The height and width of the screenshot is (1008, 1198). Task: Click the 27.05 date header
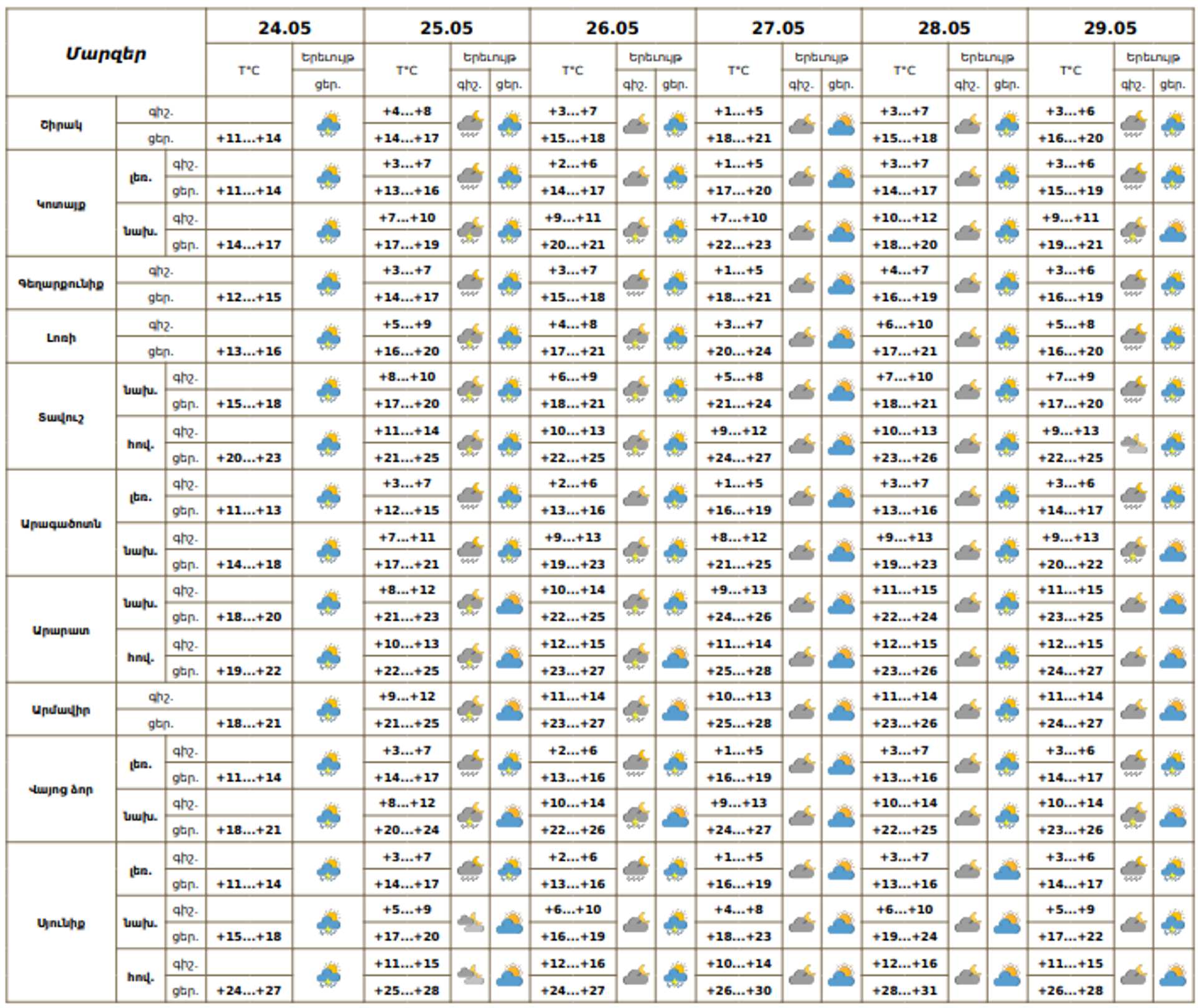click(779, 28)
